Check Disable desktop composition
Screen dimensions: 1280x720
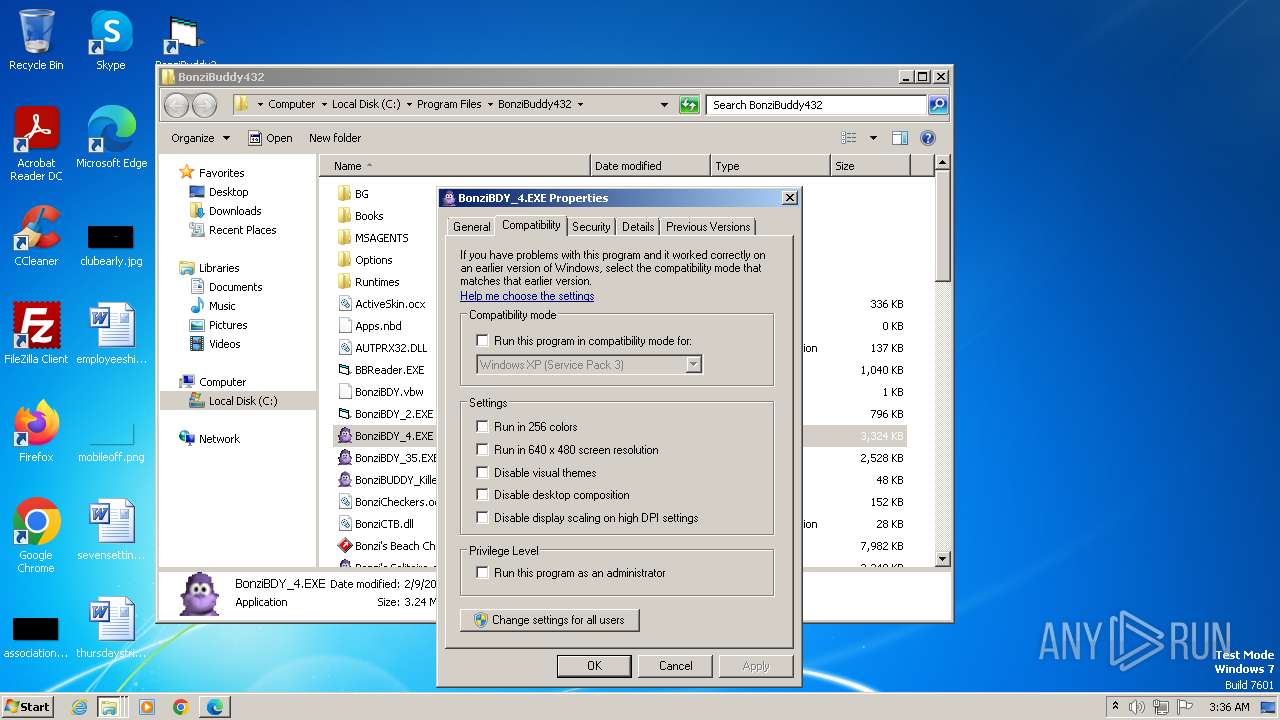point(482,495)
